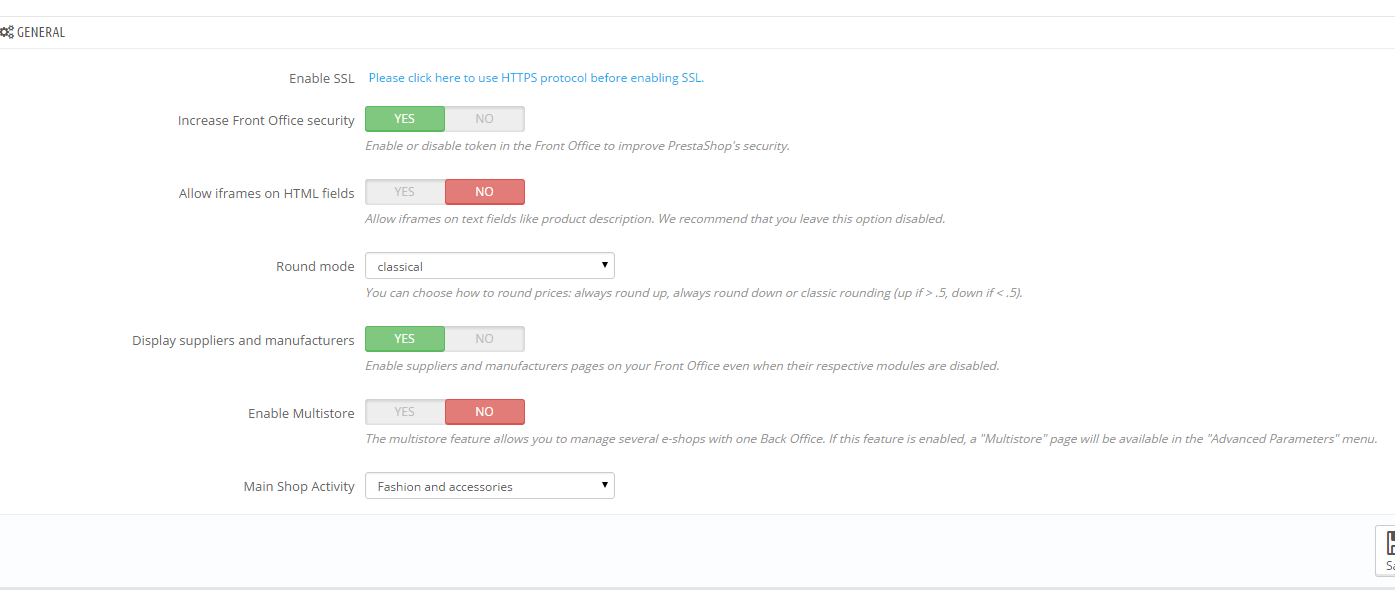The width and height of the screenshot is (1395, 602).
Task: Enable iframes on HTML fields with YES
Action: coord(405,192)
